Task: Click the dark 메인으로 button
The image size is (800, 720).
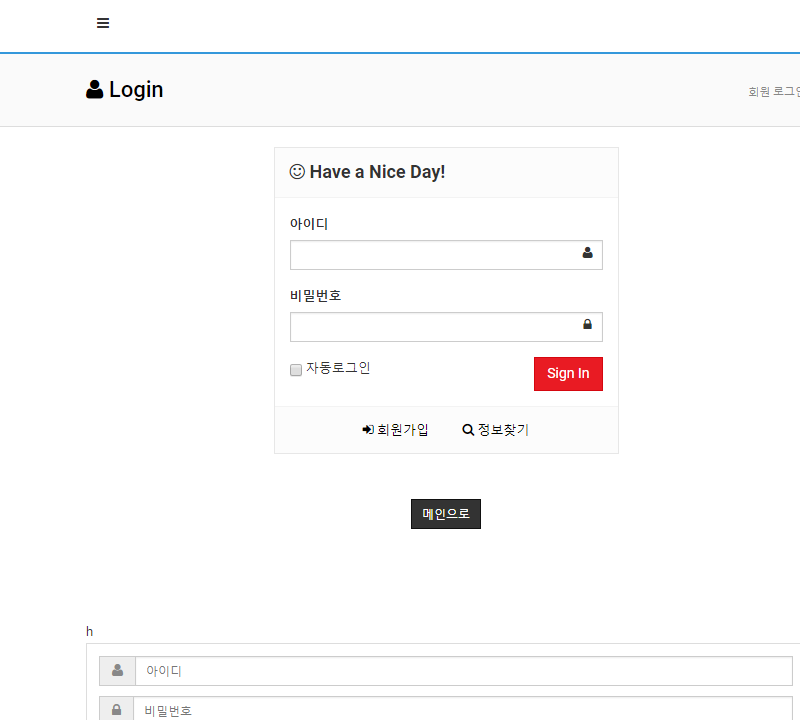Action: click(446, 514)
